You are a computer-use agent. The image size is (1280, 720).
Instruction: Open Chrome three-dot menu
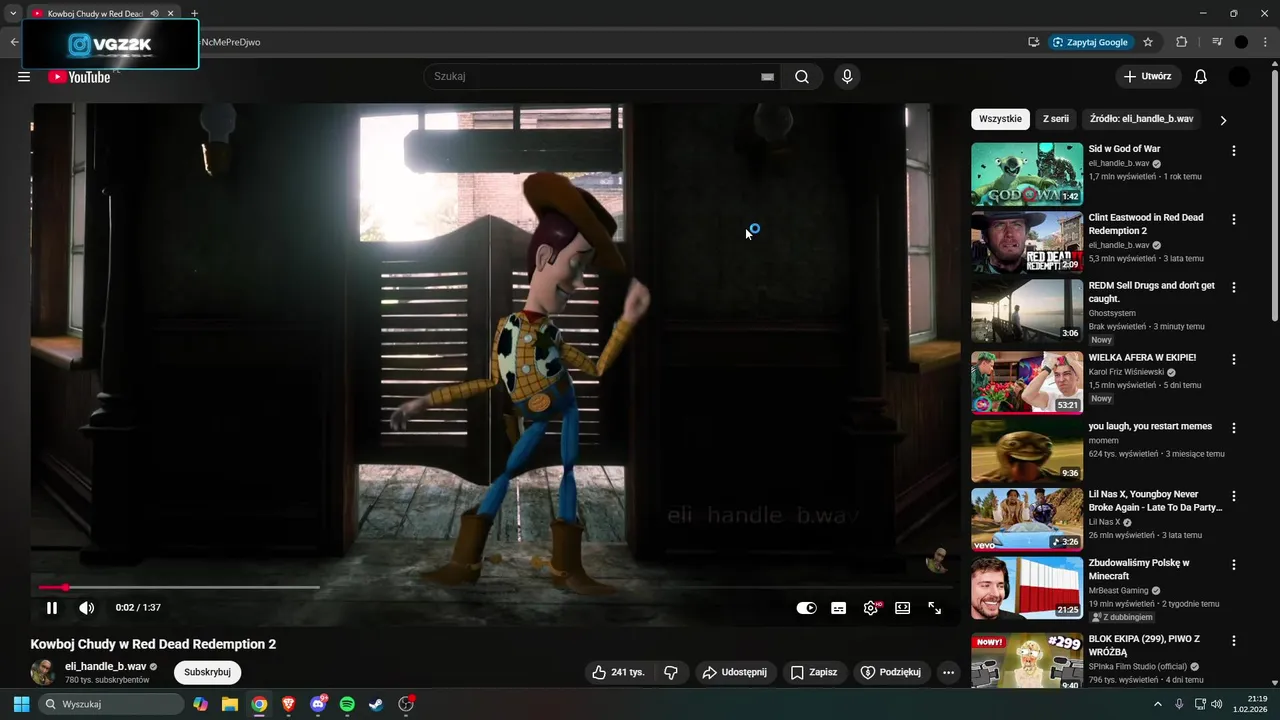pos(1266,42)
